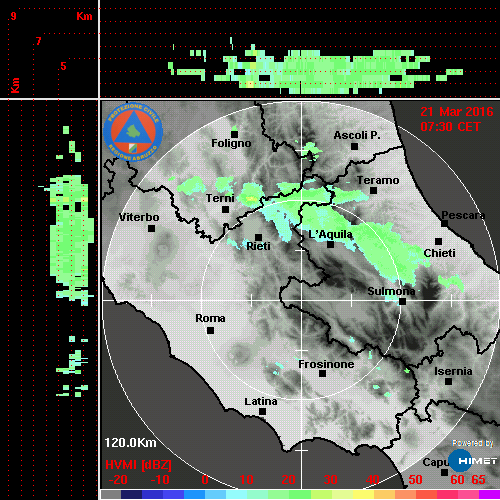Select the Latina city marker square
Viewport: 500px width, 500px height.
pyautogui.click(x=263, y=411)
